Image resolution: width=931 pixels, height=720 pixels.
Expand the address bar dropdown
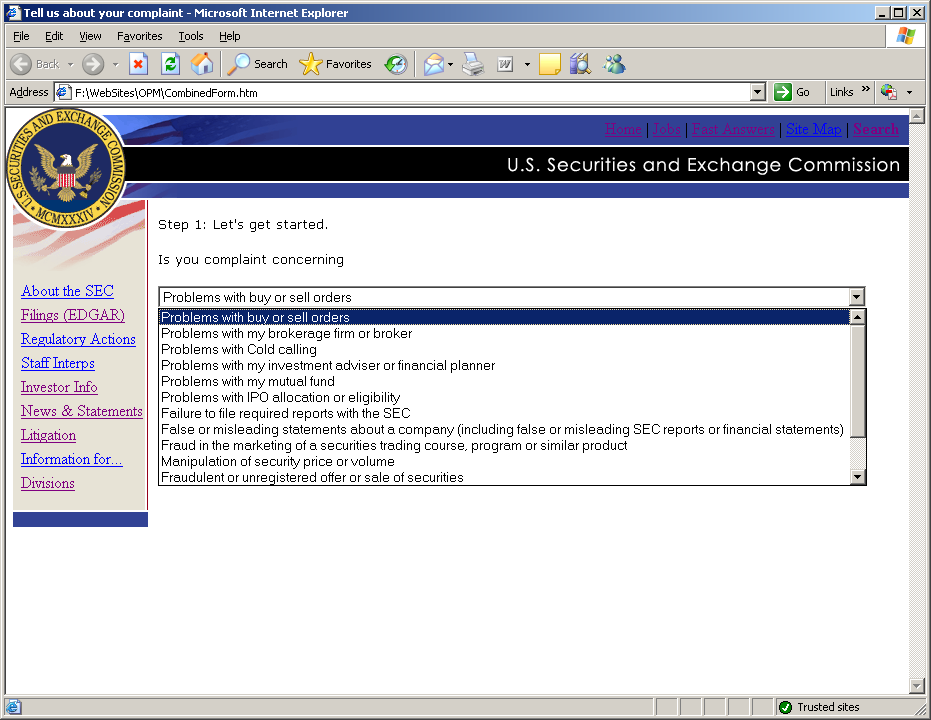[758, 92]
